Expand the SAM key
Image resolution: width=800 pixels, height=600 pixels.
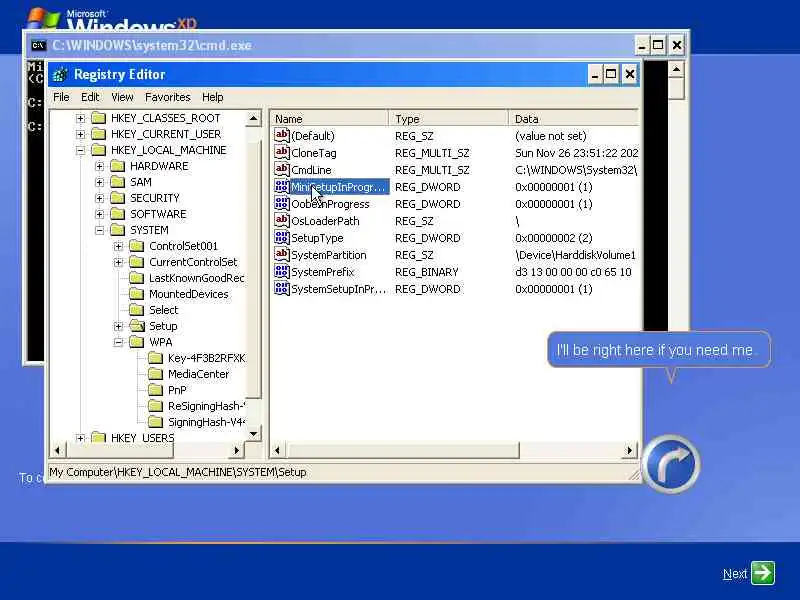(x=99, y=182)
